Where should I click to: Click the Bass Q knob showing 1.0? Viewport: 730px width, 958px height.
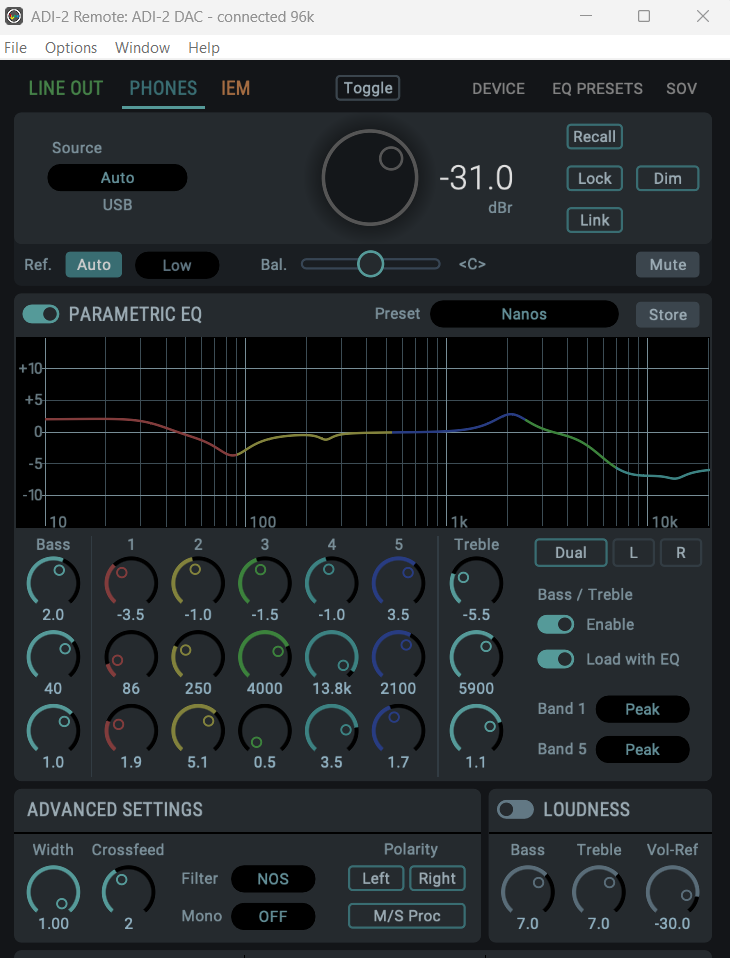[53, 730]
